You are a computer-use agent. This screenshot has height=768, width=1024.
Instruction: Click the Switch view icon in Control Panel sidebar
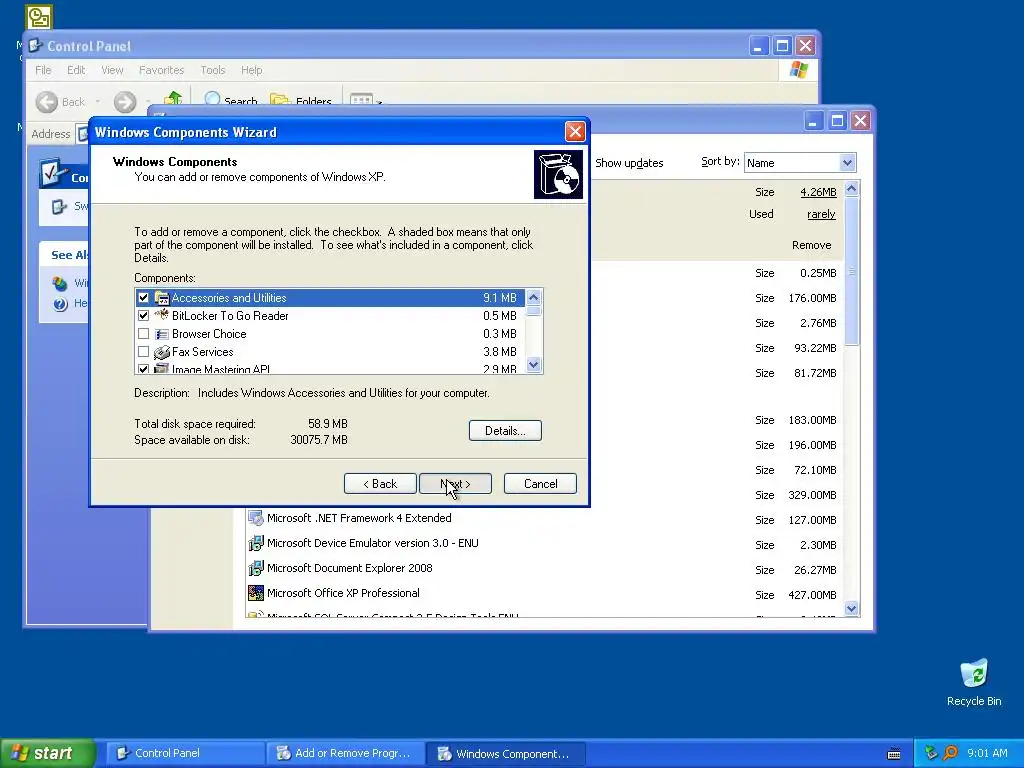pos(59,206)
